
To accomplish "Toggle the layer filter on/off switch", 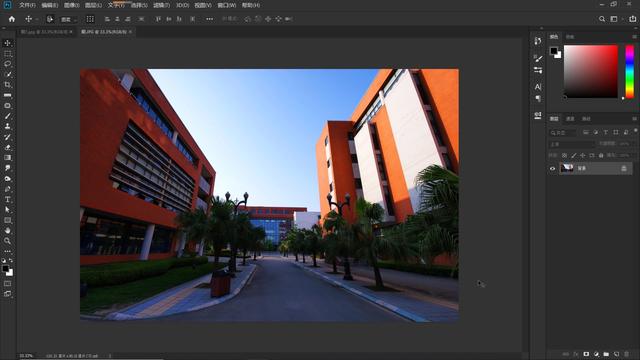I will [x=636, y=131].
